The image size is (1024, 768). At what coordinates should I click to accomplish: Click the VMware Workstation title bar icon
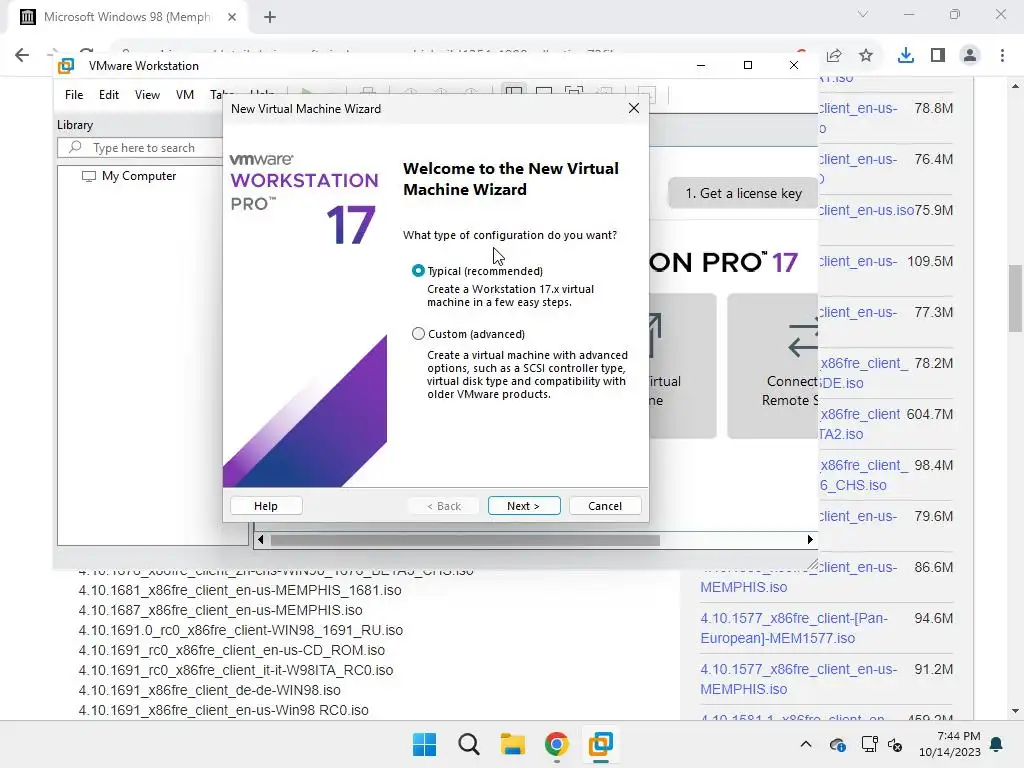point(66,66)
